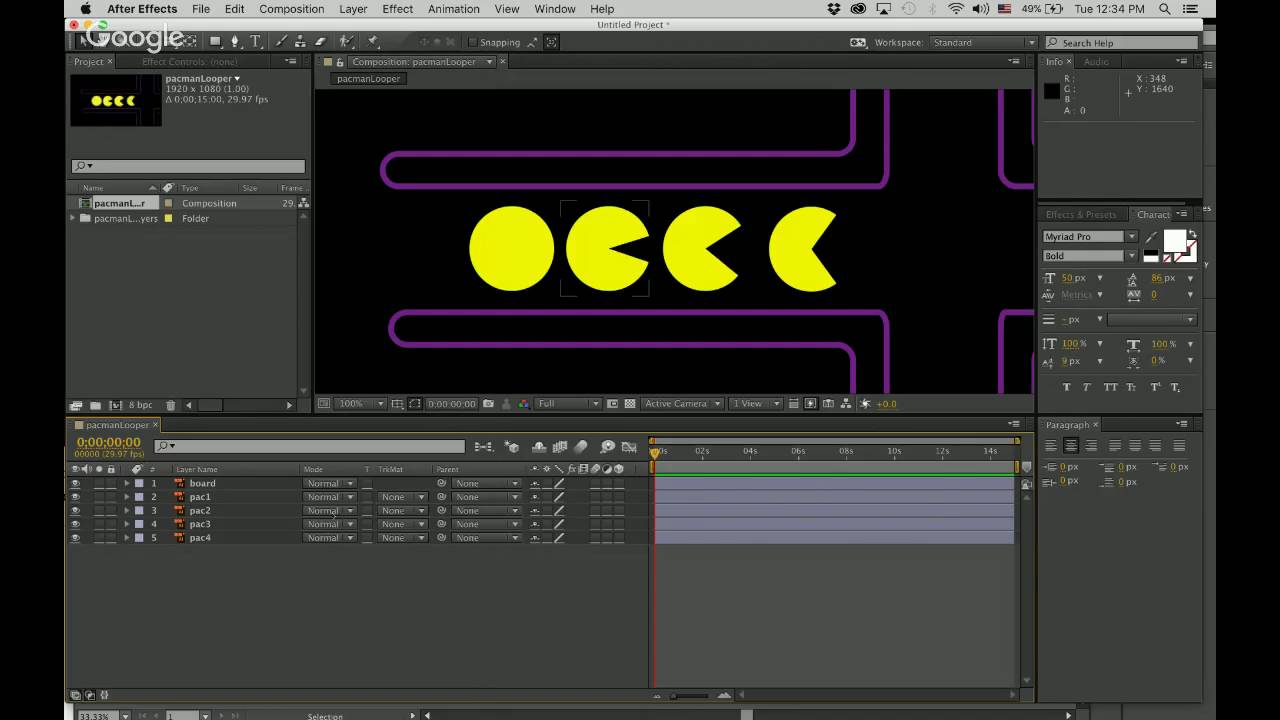The image size is (1280, 720).
Task: Hide the board layer eye icon
Action: coord(75,483)
